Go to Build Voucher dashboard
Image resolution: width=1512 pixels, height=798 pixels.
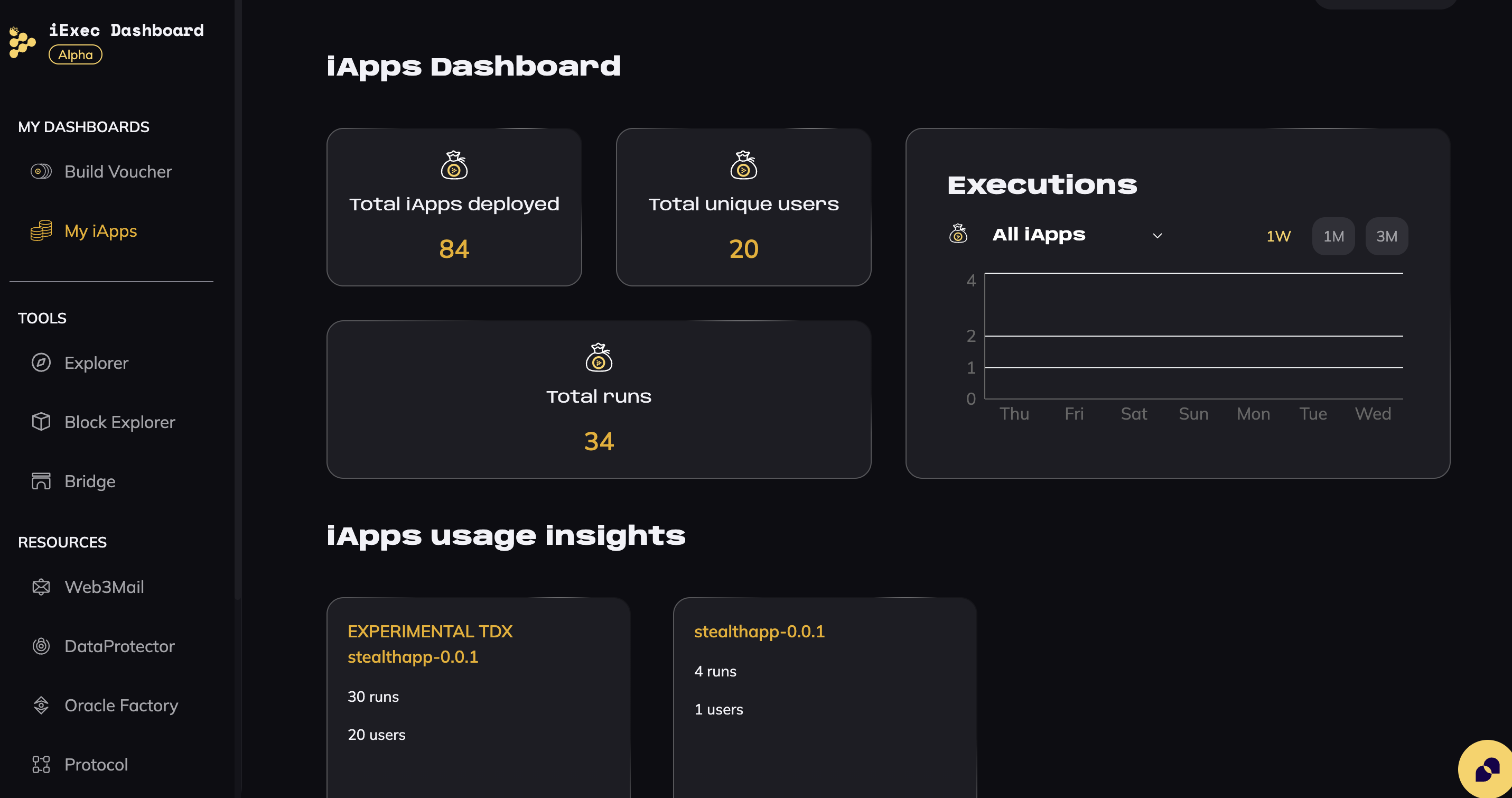[x=117, y=171]
